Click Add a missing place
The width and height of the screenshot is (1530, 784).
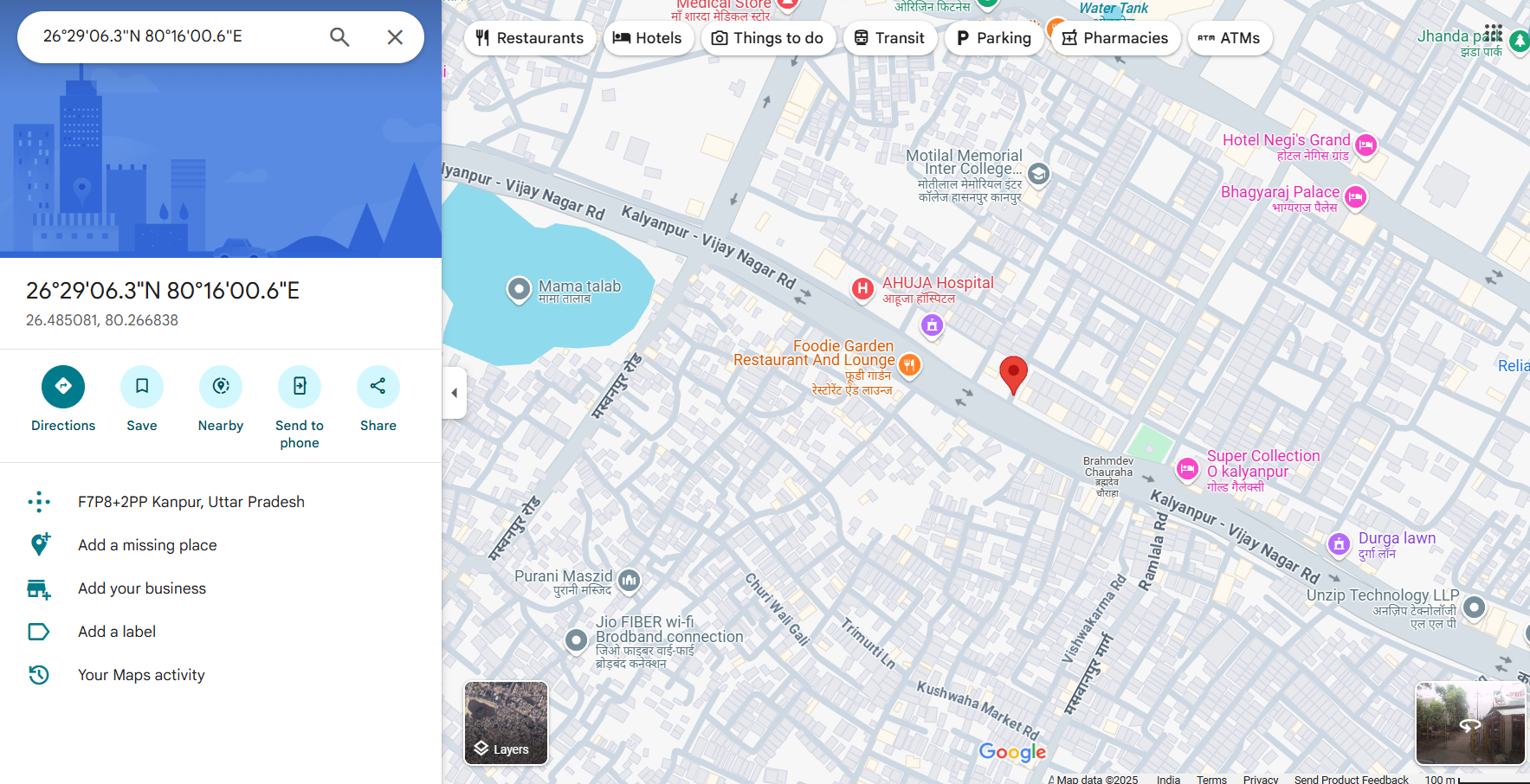(147, 545)
